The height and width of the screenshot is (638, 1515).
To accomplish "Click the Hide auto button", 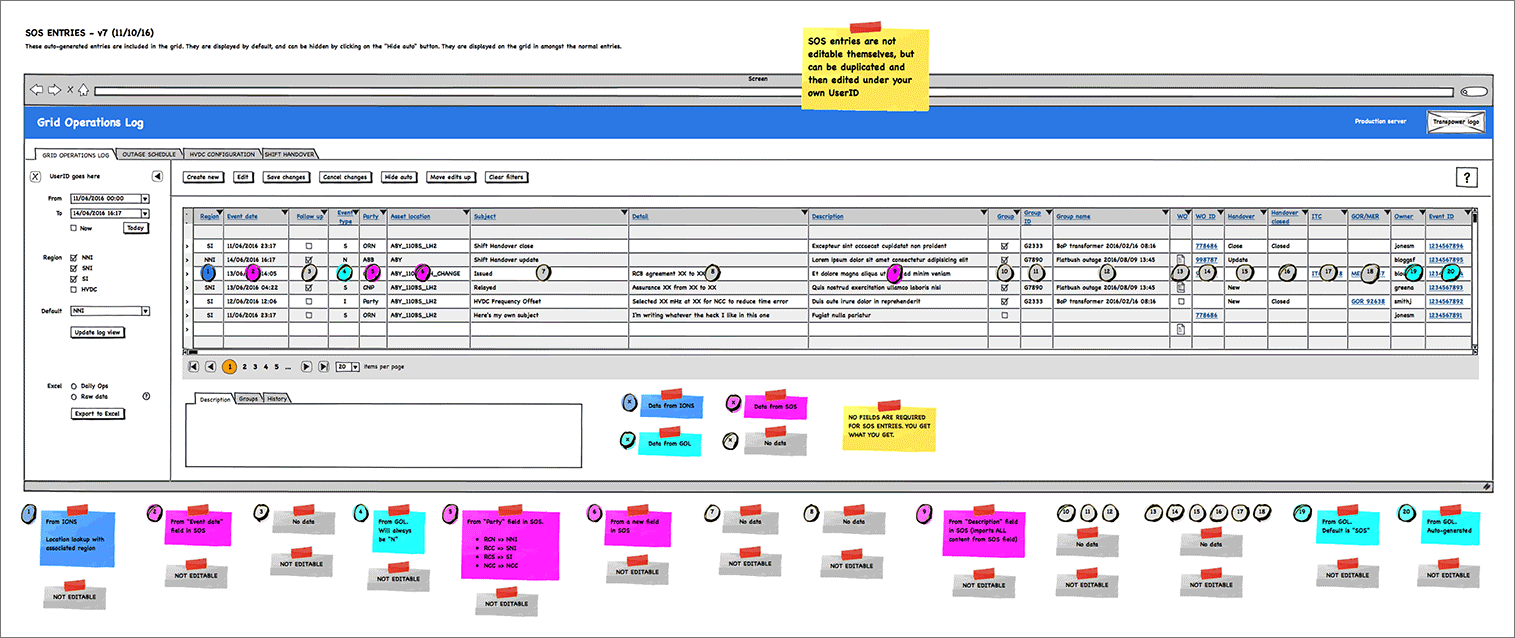I will (x=398, y=177).
